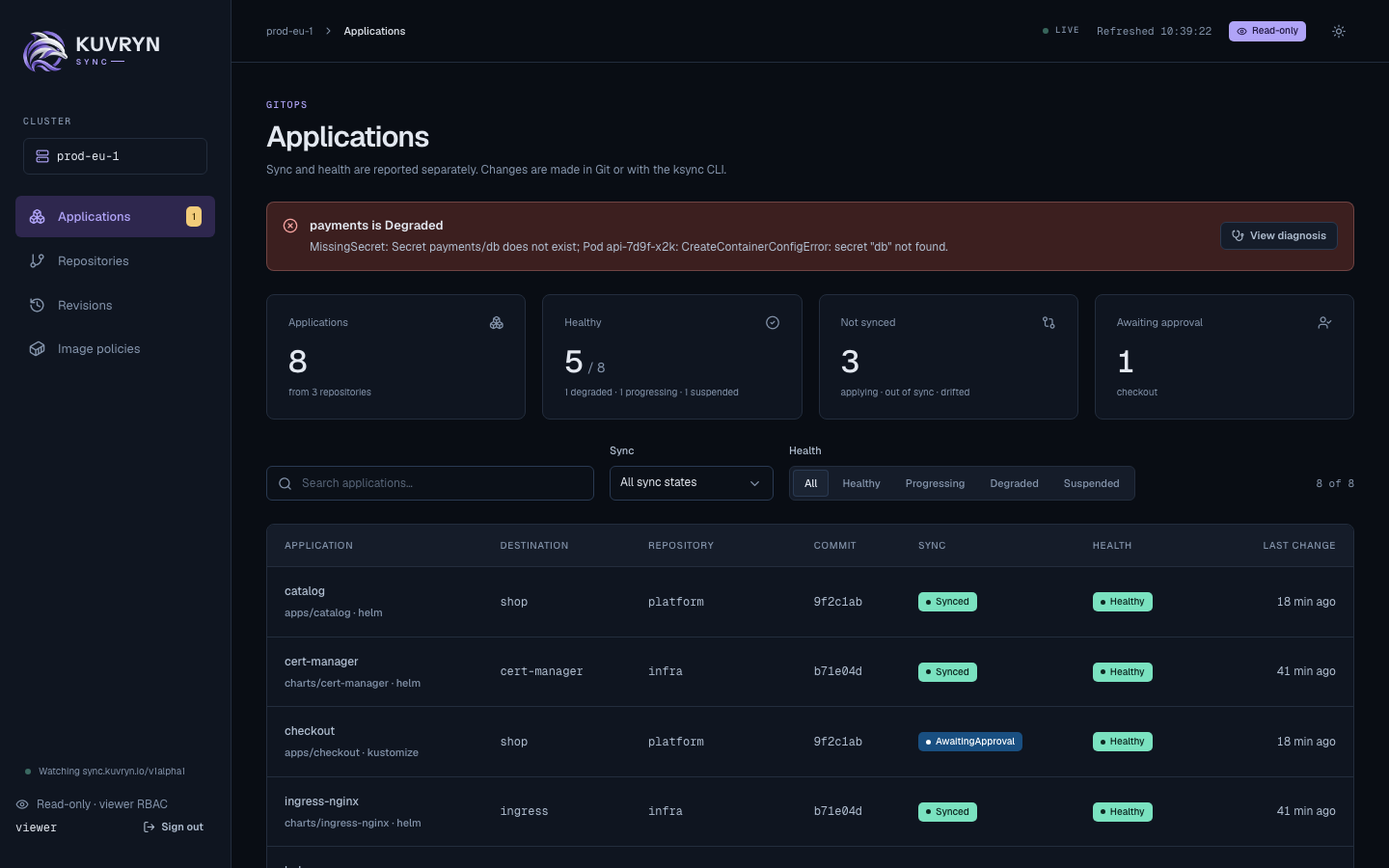Click the red error icon in the Degraded alert

[290, 226]
